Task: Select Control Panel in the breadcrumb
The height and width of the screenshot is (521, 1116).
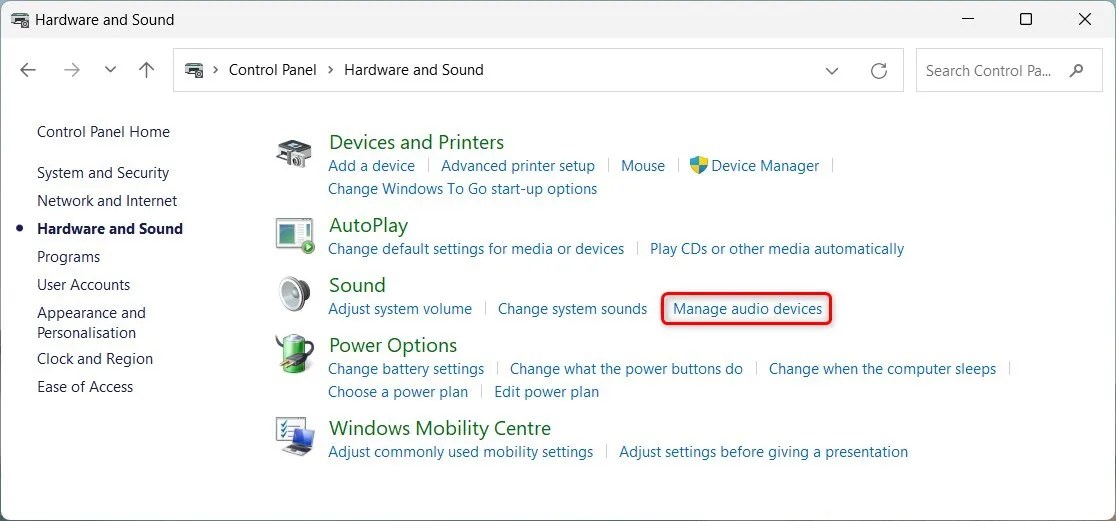Action: click(x=273, y=70)
